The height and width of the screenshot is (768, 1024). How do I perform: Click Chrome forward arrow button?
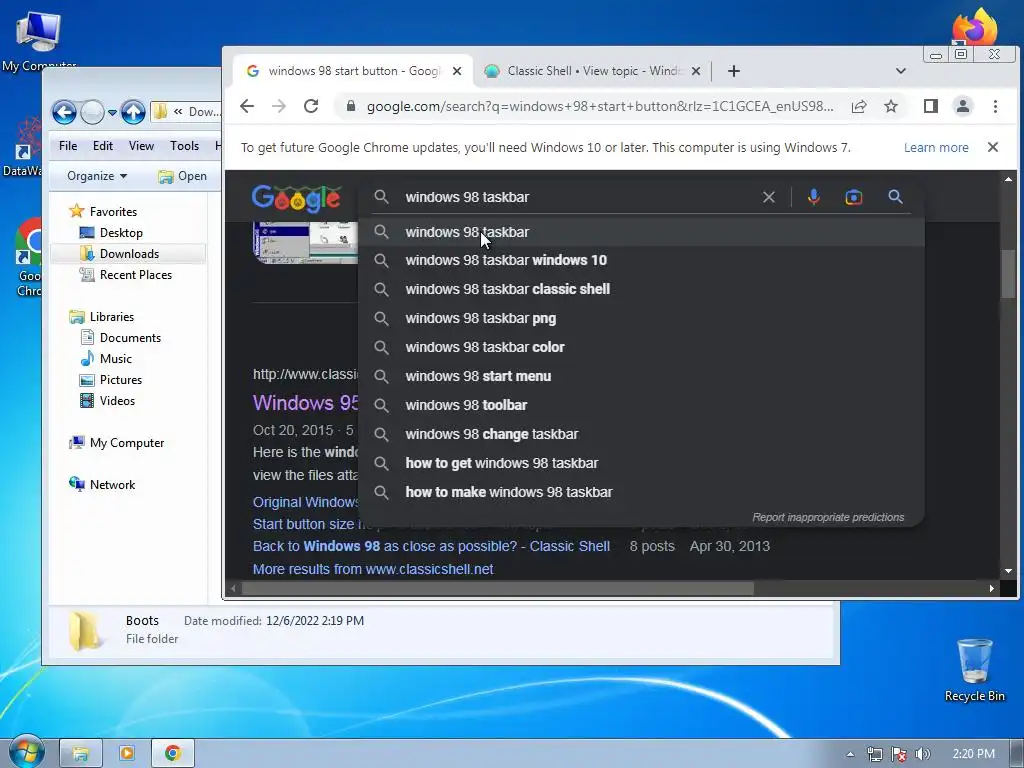point(279,106)
